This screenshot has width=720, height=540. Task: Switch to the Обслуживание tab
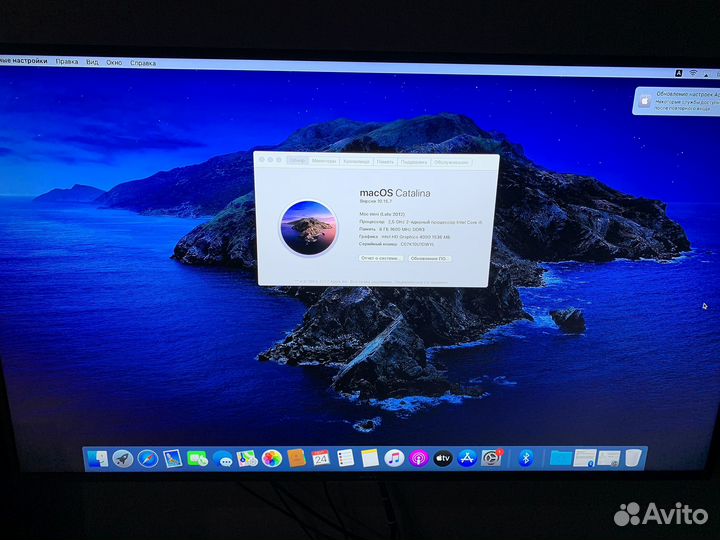[x=451, y=163]
